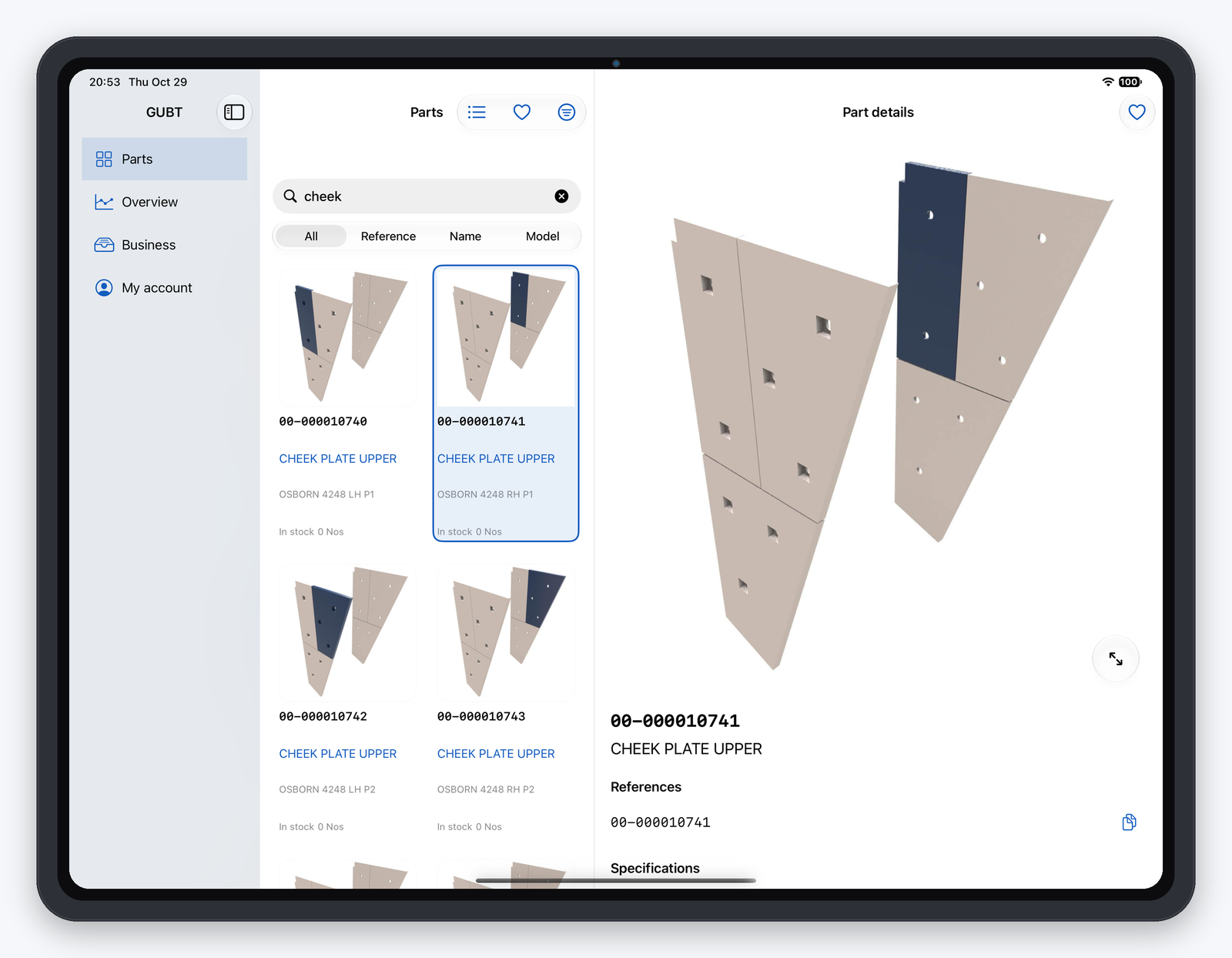Expand the 3D part view fullscreen
This screenshot has width=1232, height=958.
tap(1116, 659)
